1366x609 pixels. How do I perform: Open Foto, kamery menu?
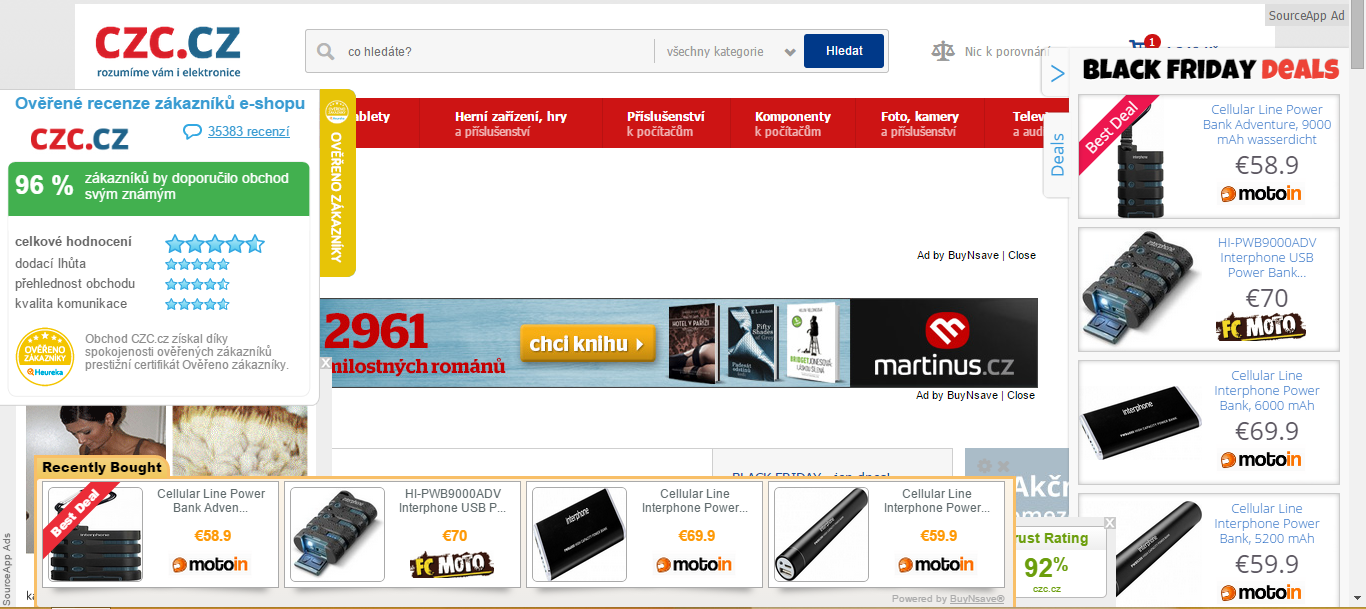coord(920,123)
